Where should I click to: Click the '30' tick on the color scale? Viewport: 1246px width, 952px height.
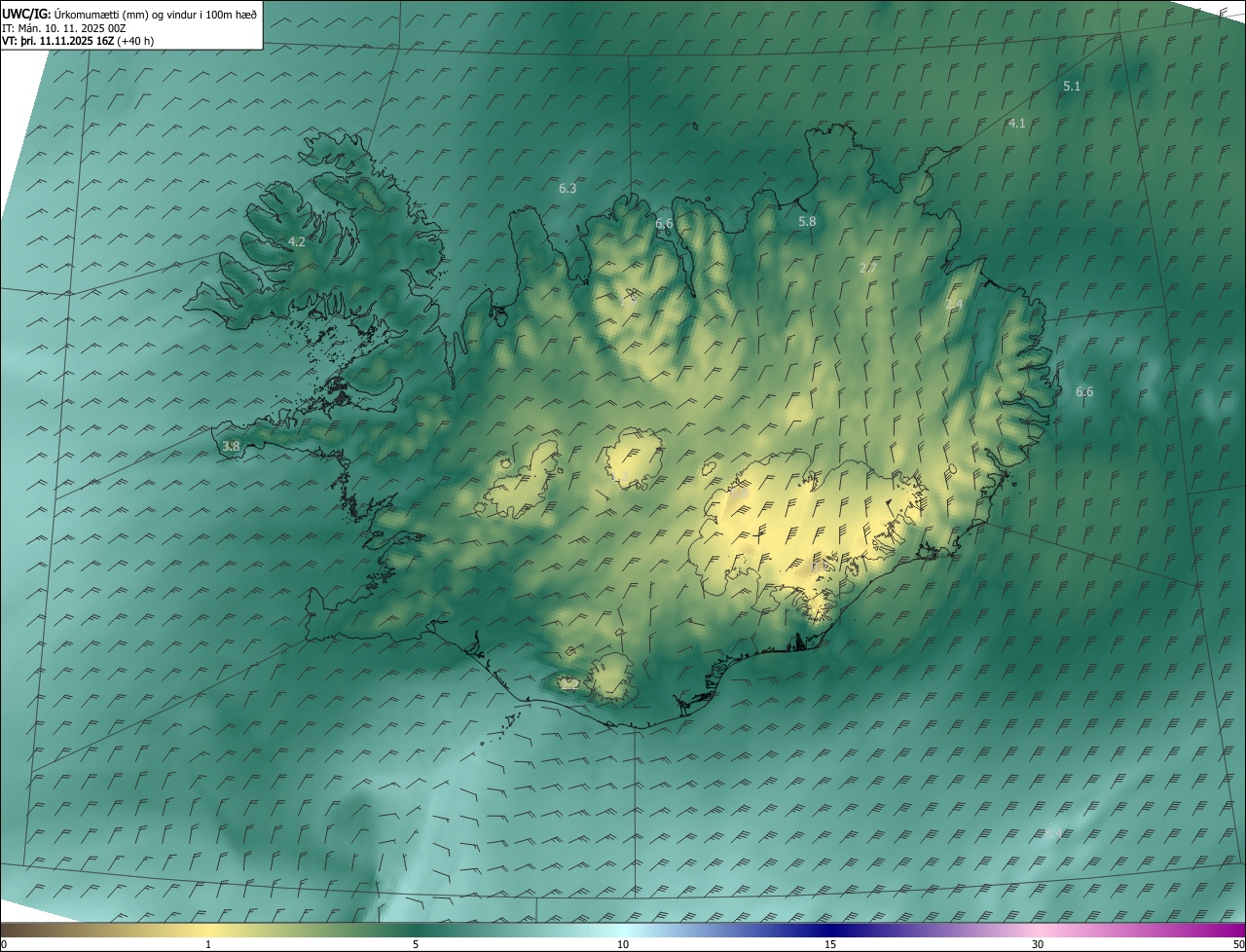[x=1038, y=945]
